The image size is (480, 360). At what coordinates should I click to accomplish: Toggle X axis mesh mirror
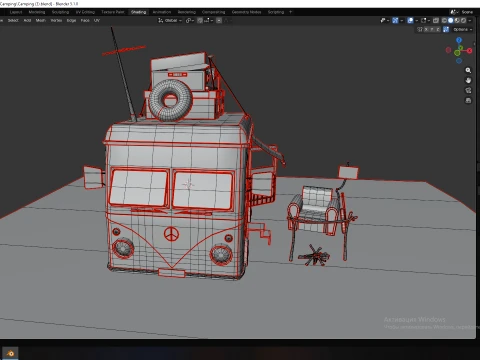426,30
